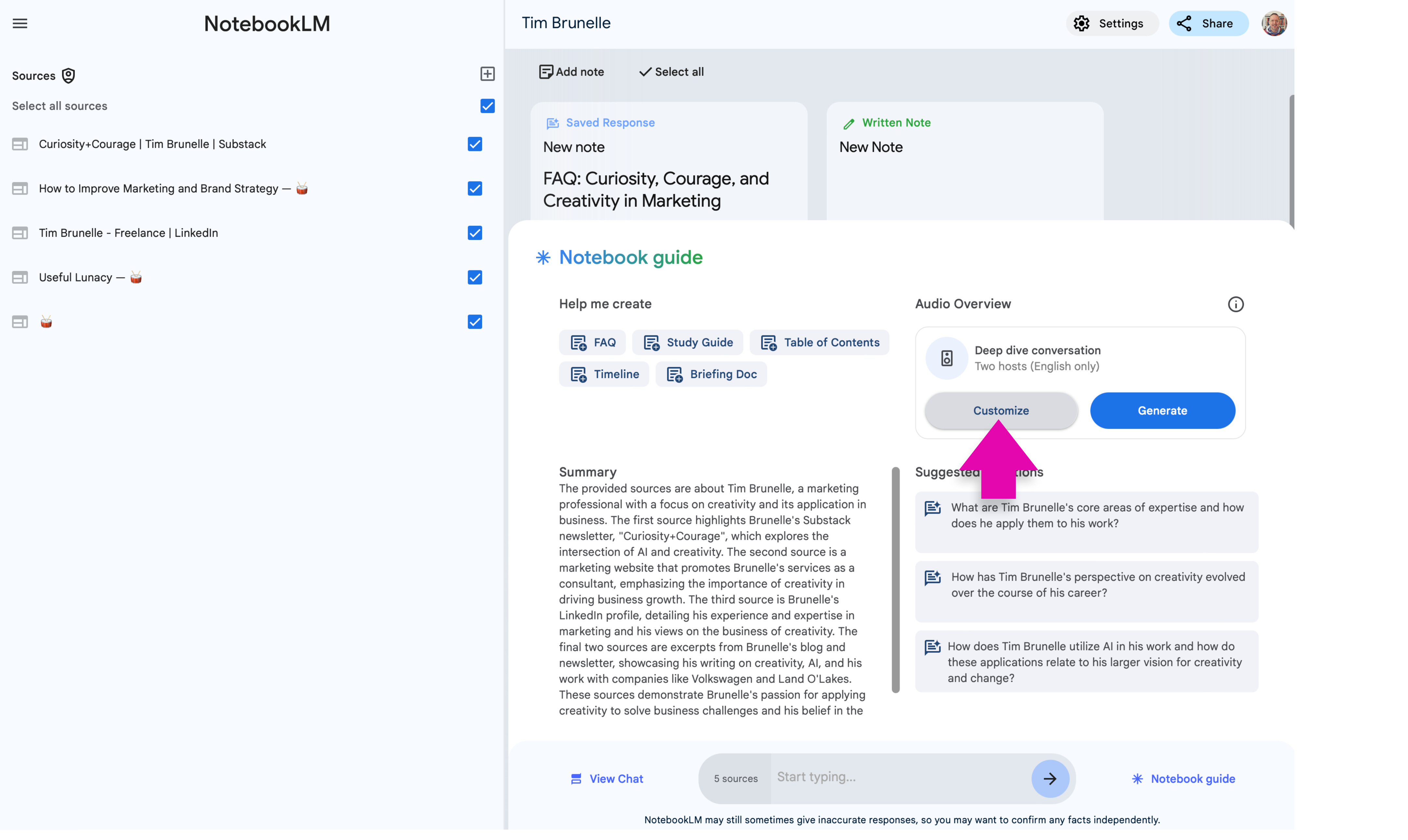Create a Briefing Doc

711,374
